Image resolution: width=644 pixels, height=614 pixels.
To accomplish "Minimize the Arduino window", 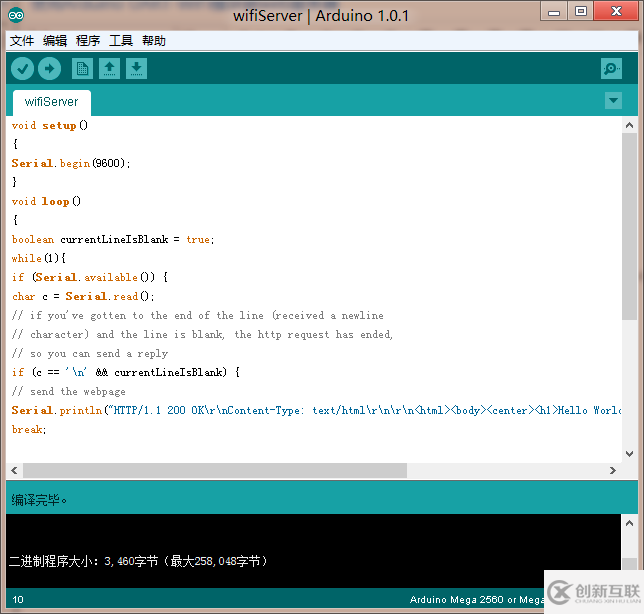I will click(554, 12).
